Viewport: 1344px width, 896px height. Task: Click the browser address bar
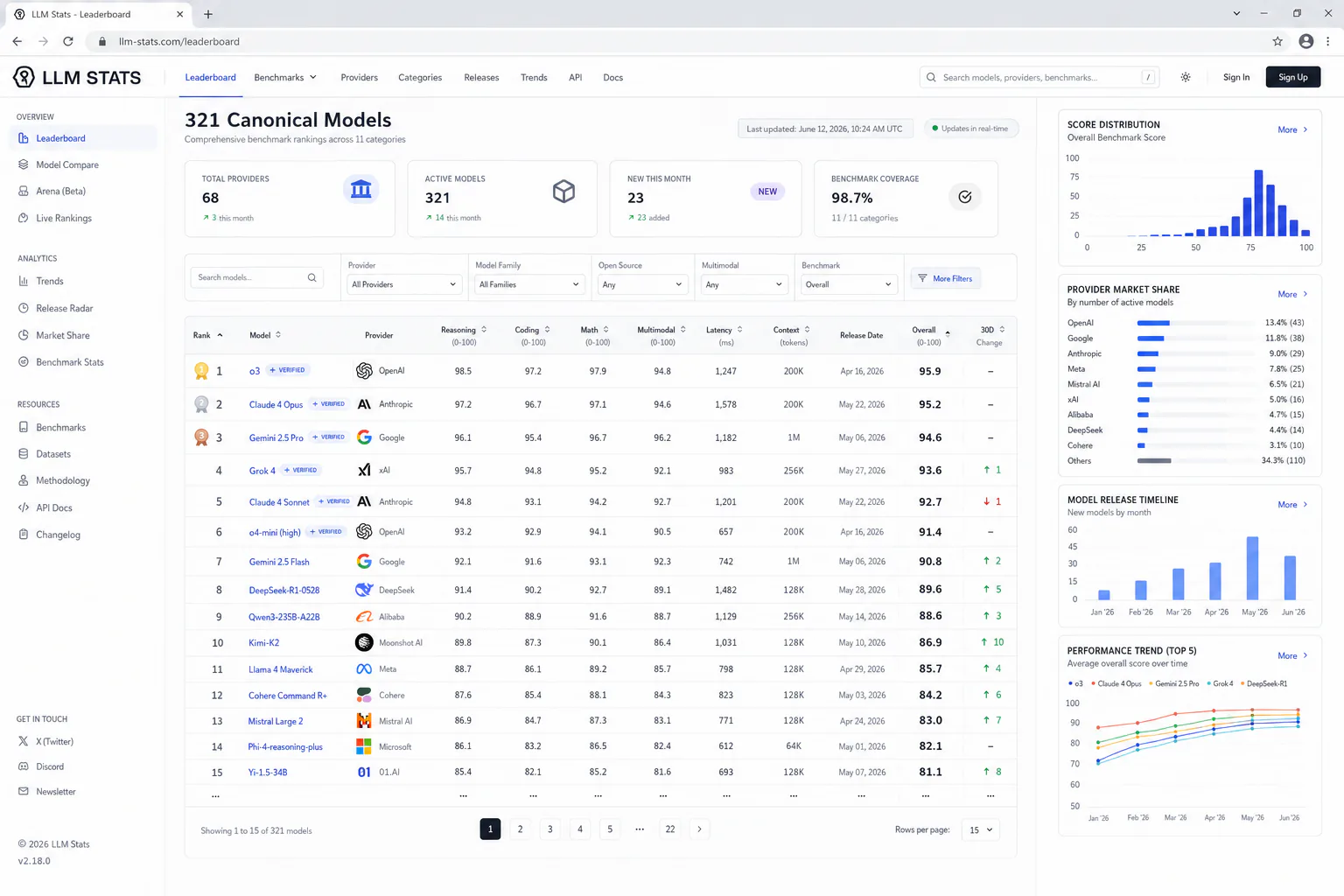tap(682, 41)
